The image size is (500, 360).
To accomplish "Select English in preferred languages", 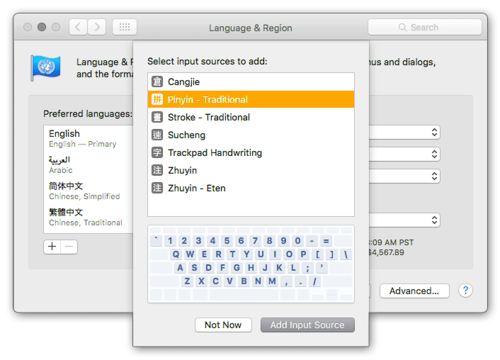I will coord(88,138).
